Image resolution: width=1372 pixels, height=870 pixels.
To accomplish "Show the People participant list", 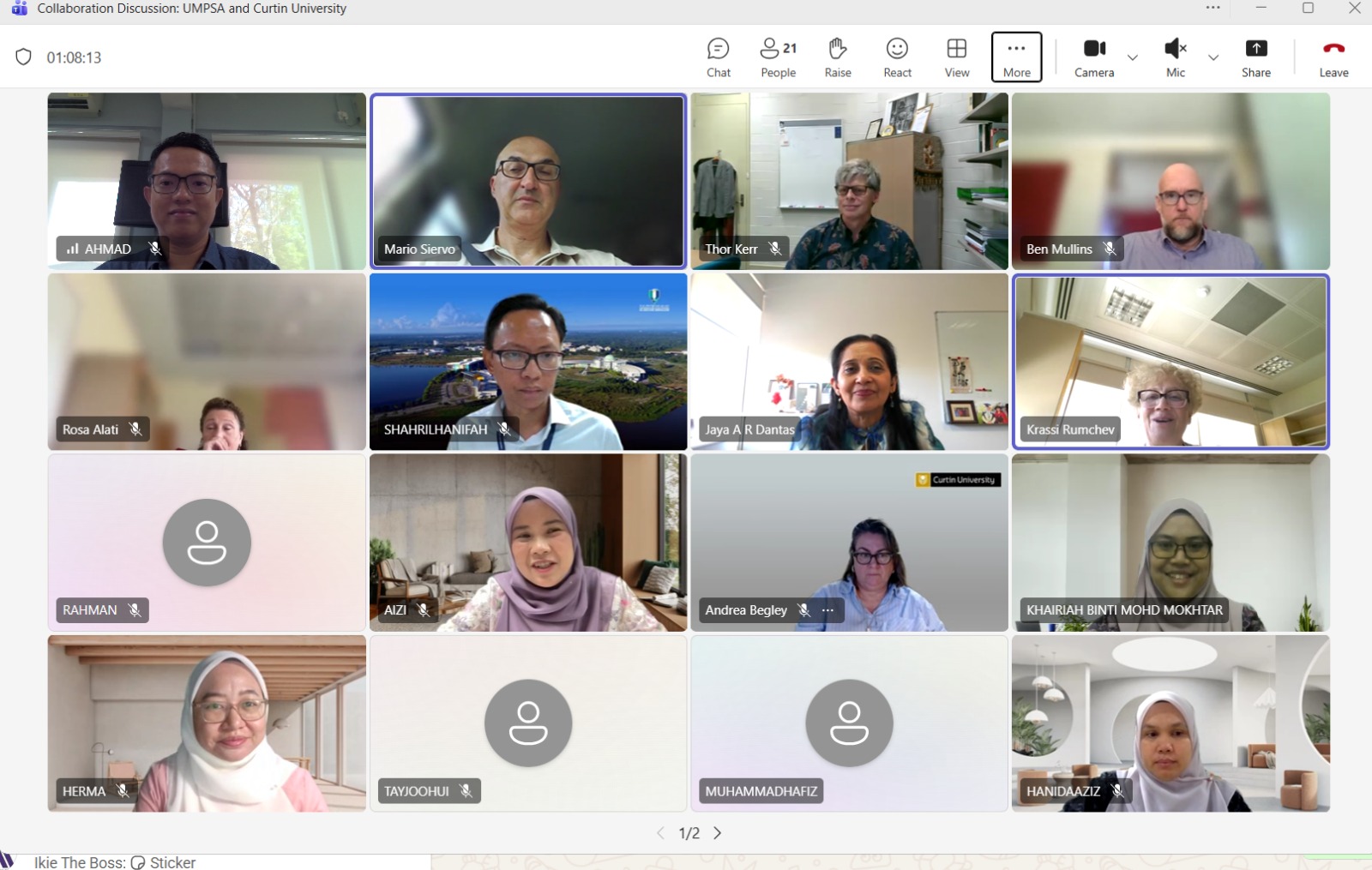I will click(778, 57).
